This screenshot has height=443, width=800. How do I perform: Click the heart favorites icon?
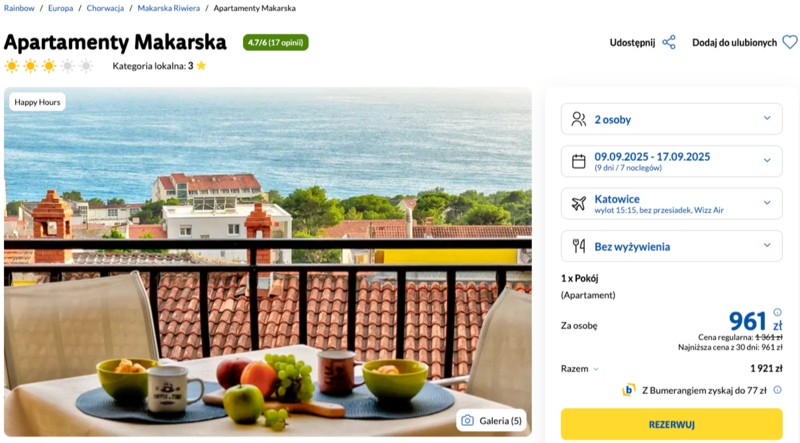(x=790, y=42)
